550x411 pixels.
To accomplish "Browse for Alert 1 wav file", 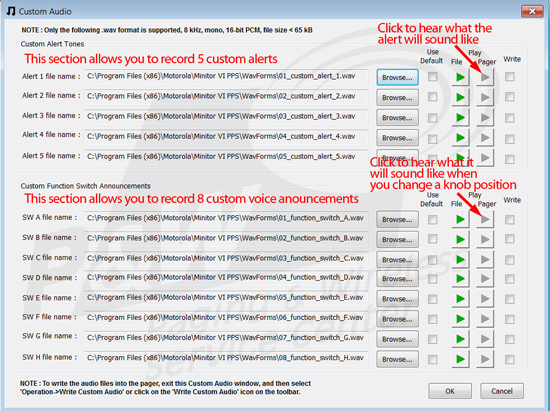I will (x=397, y=77).
